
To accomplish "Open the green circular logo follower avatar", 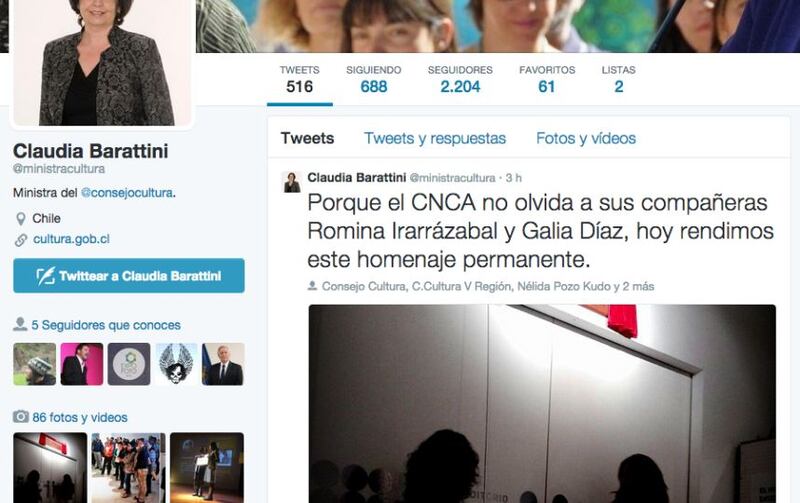I will pos(129,364).
